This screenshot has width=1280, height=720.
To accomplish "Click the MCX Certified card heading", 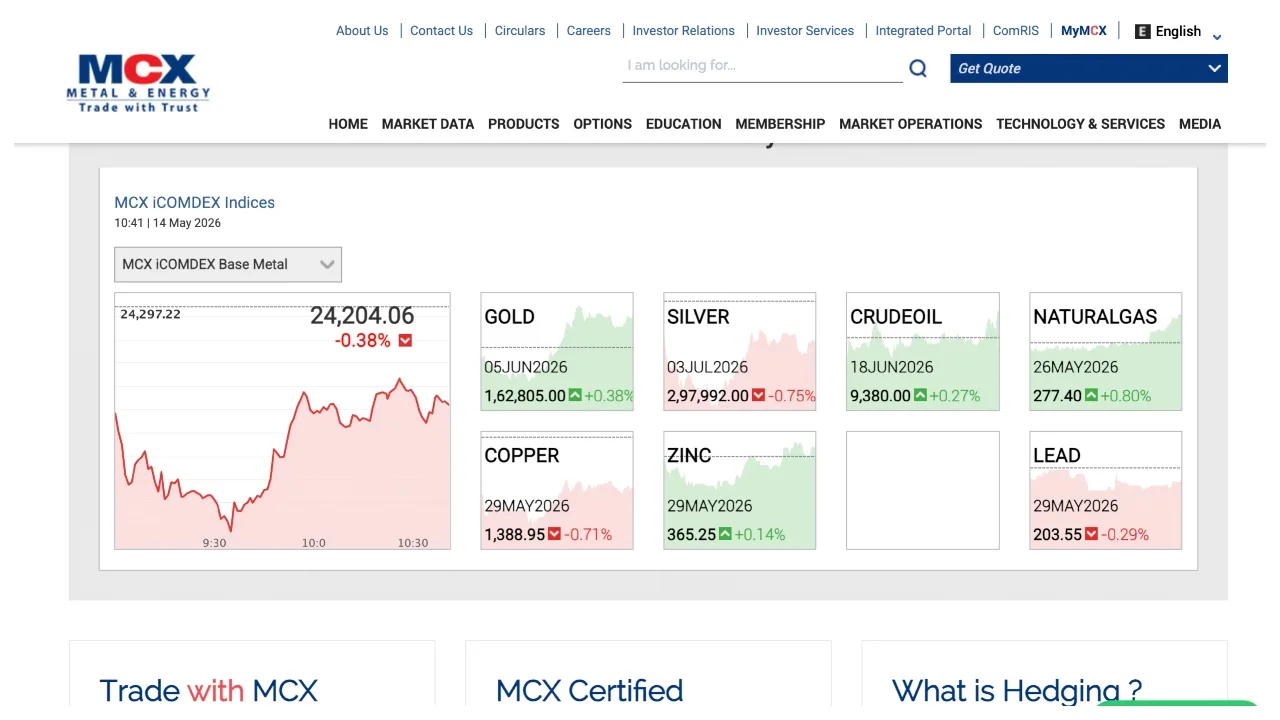I will click(590, 691).
